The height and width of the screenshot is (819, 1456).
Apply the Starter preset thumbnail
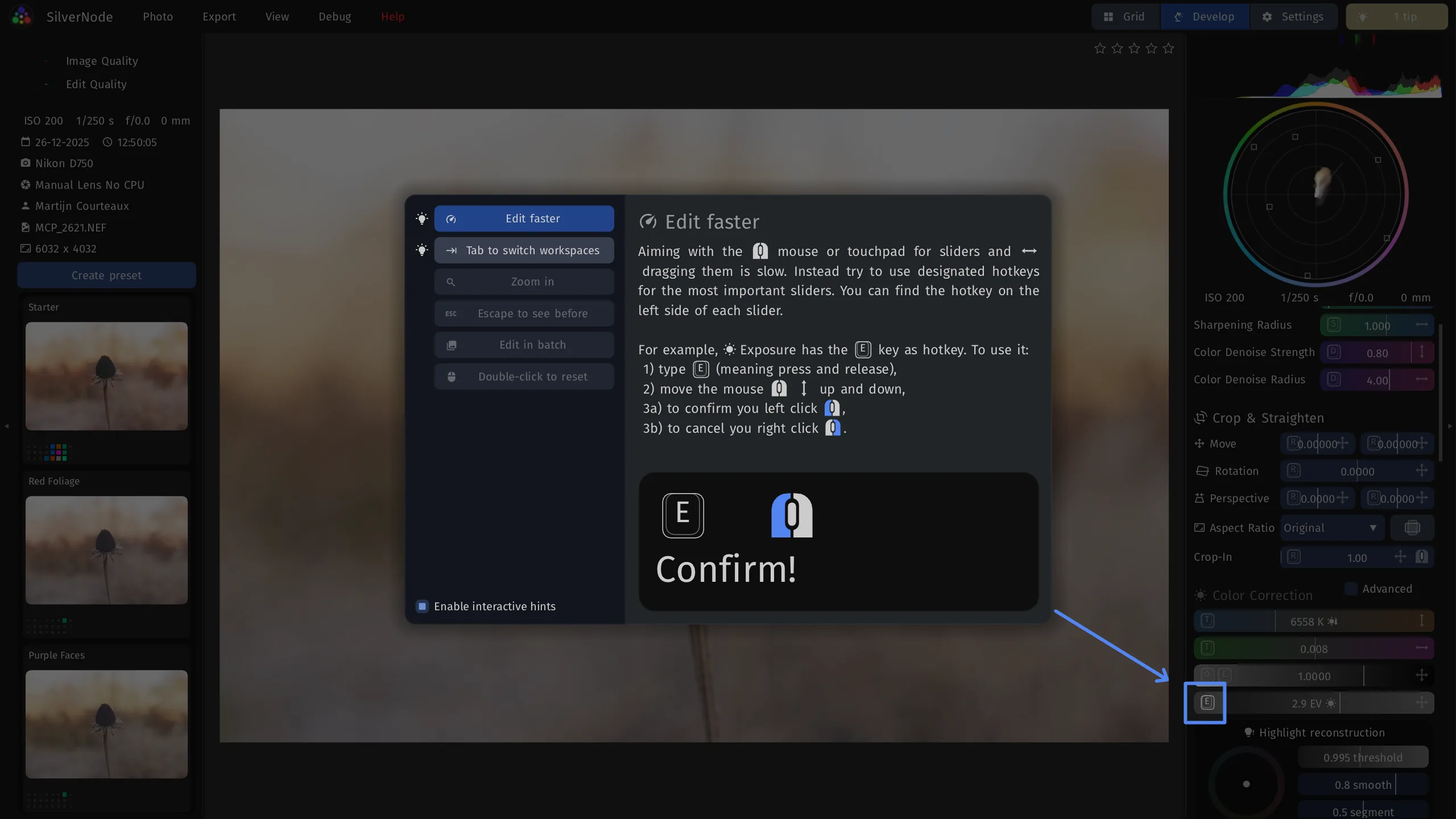point(106,376)
